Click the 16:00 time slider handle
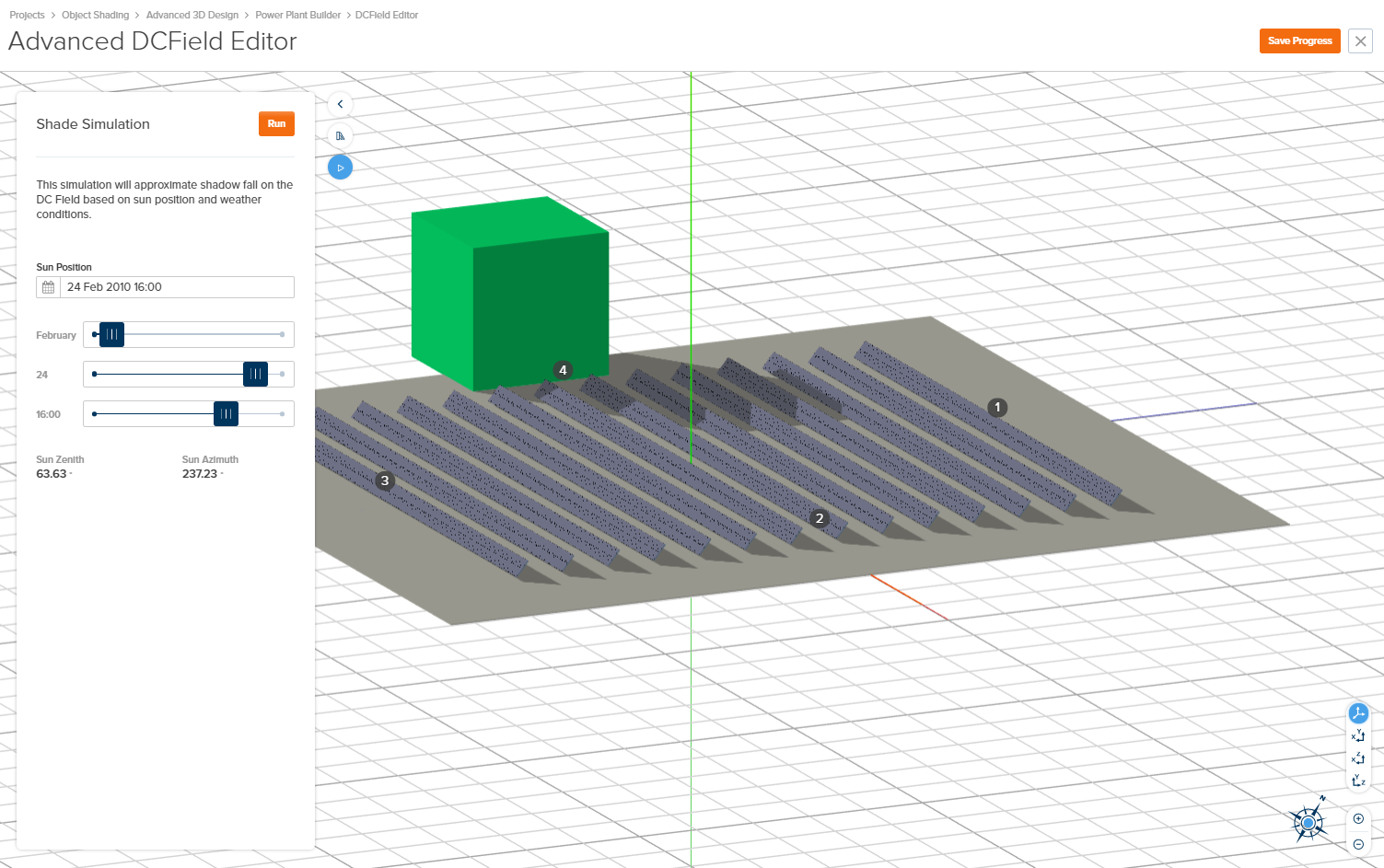 (226, 413)
